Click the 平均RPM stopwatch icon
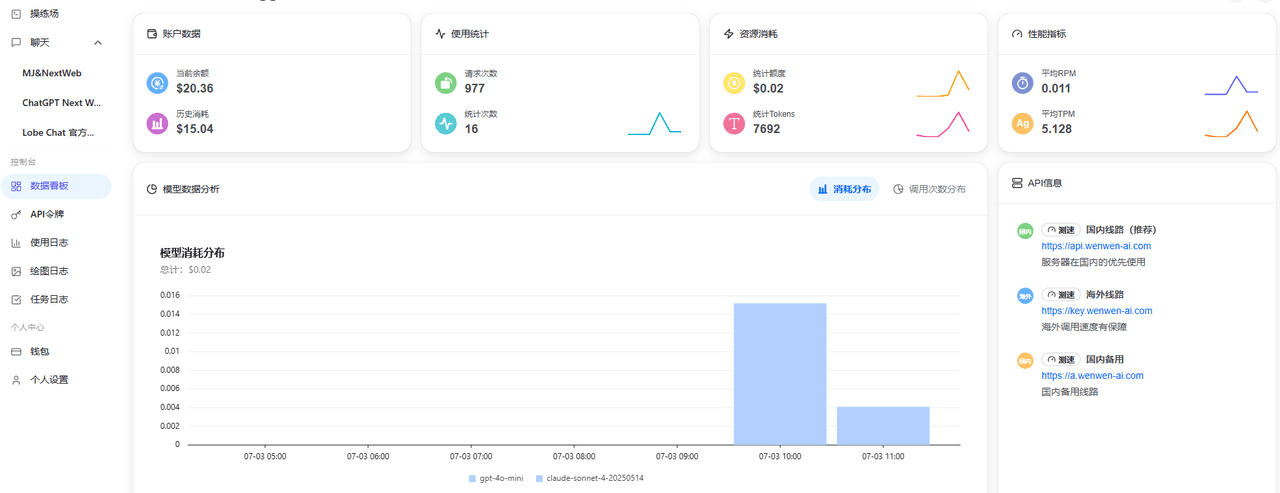 pyautogui.click(x=1022, y=83)
